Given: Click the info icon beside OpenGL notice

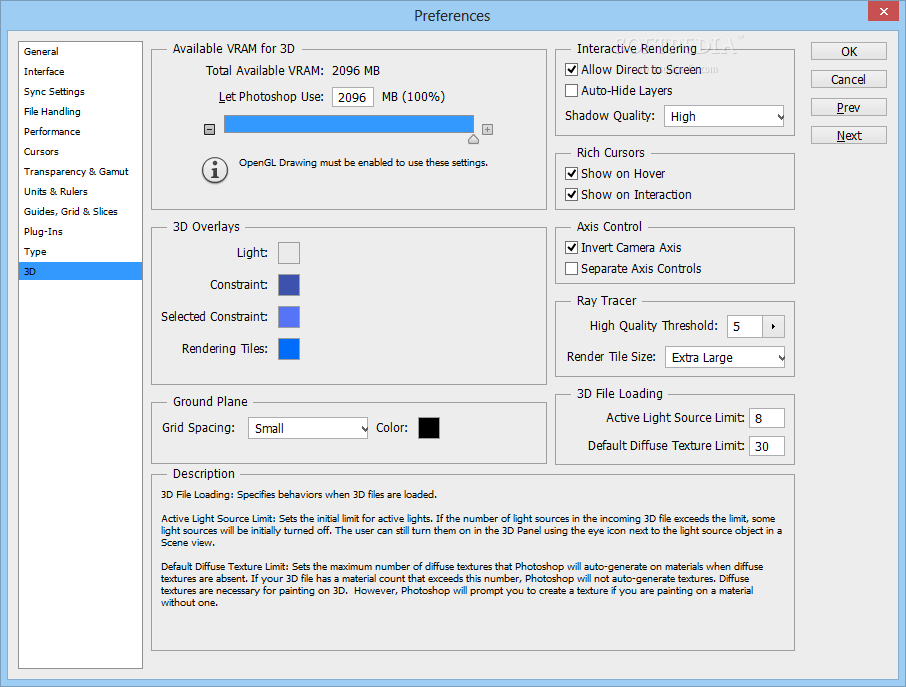Looking at the screenshot, I should [214, 170].
